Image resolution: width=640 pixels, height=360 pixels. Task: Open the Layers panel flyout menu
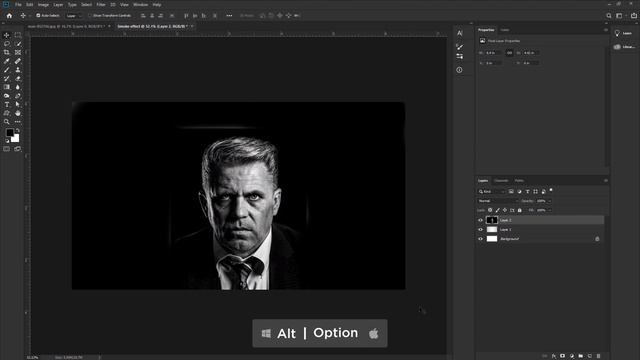point(606,180)
